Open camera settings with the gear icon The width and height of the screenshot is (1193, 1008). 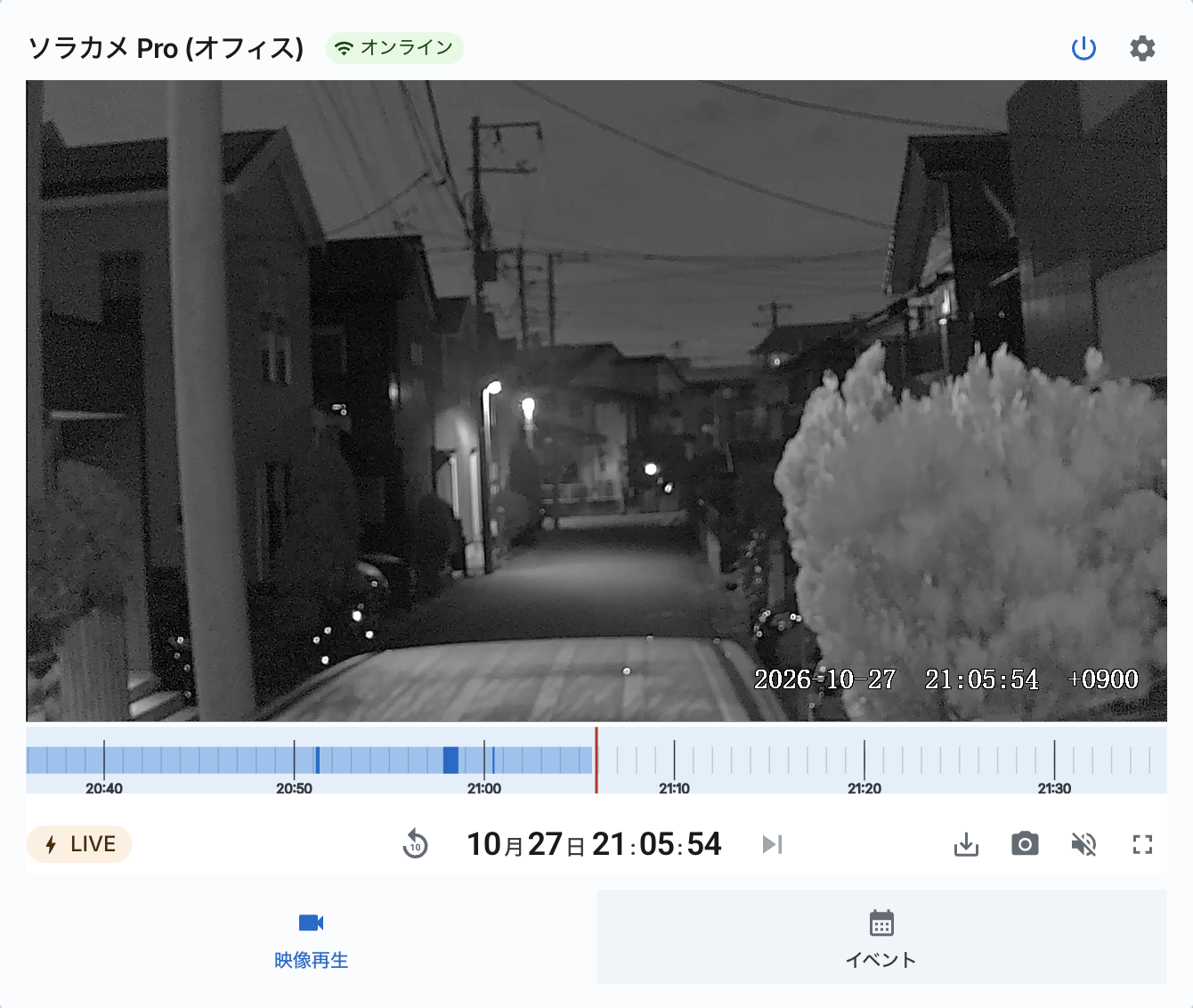(x=1142, y=48)
